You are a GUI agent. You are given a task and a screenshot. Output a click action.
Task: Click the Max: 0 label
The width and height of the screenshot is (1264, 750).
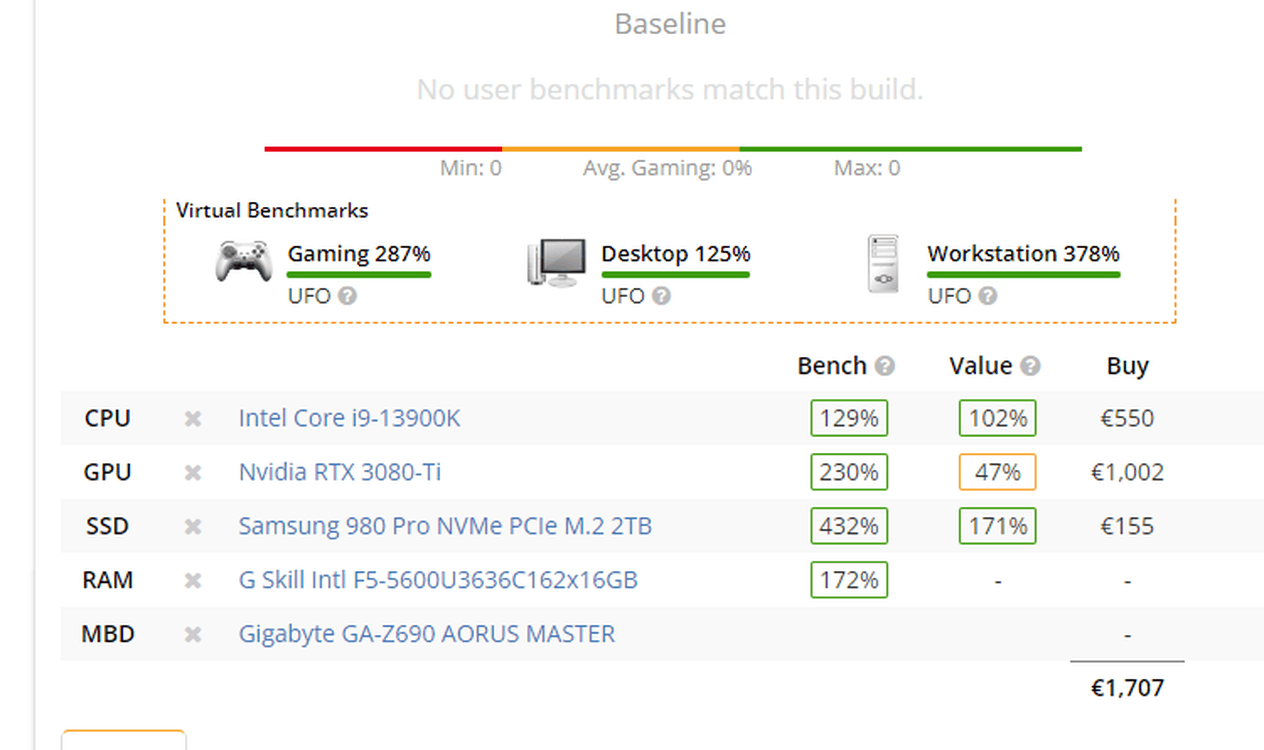click(867, 168)
